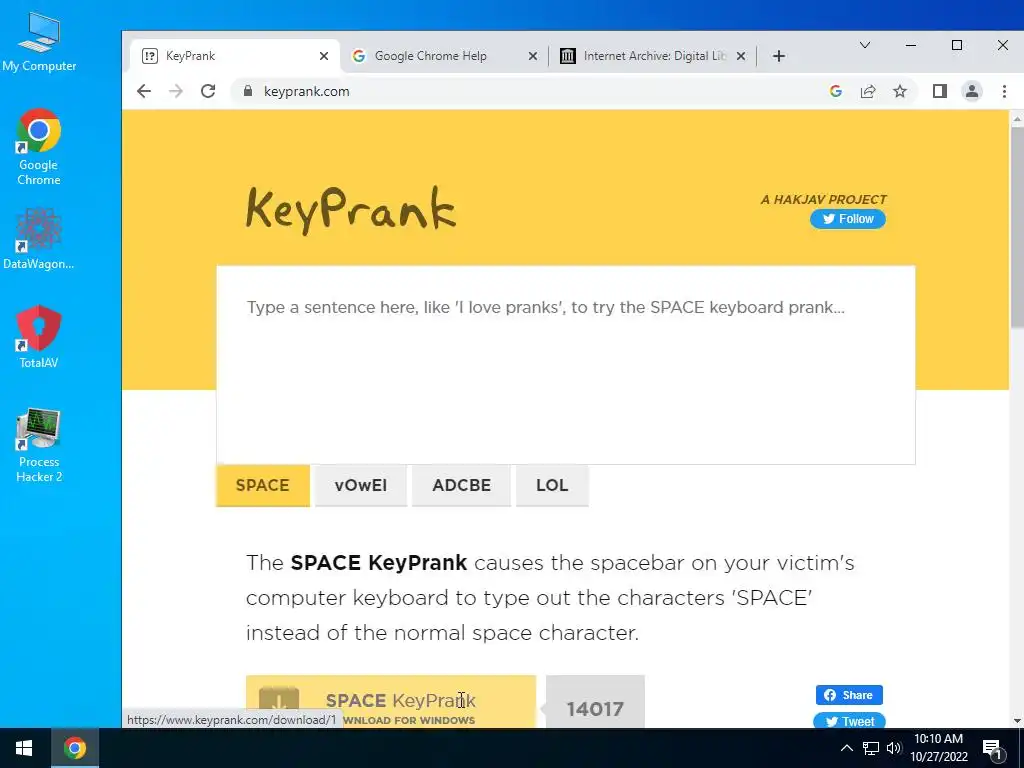Open the Windows Start menu
Image resolution: width=1024 pixels, height=768 pixels.
tap(24, 748)
